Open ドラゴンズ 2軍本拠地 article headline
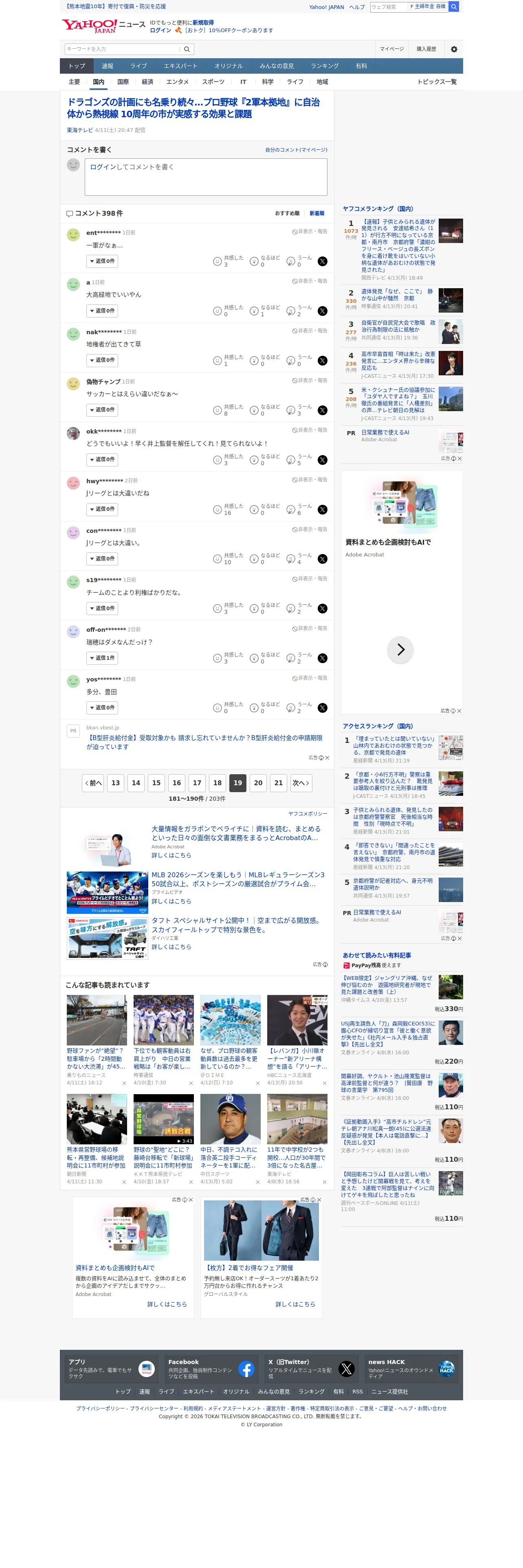 (x=193, y=108)
